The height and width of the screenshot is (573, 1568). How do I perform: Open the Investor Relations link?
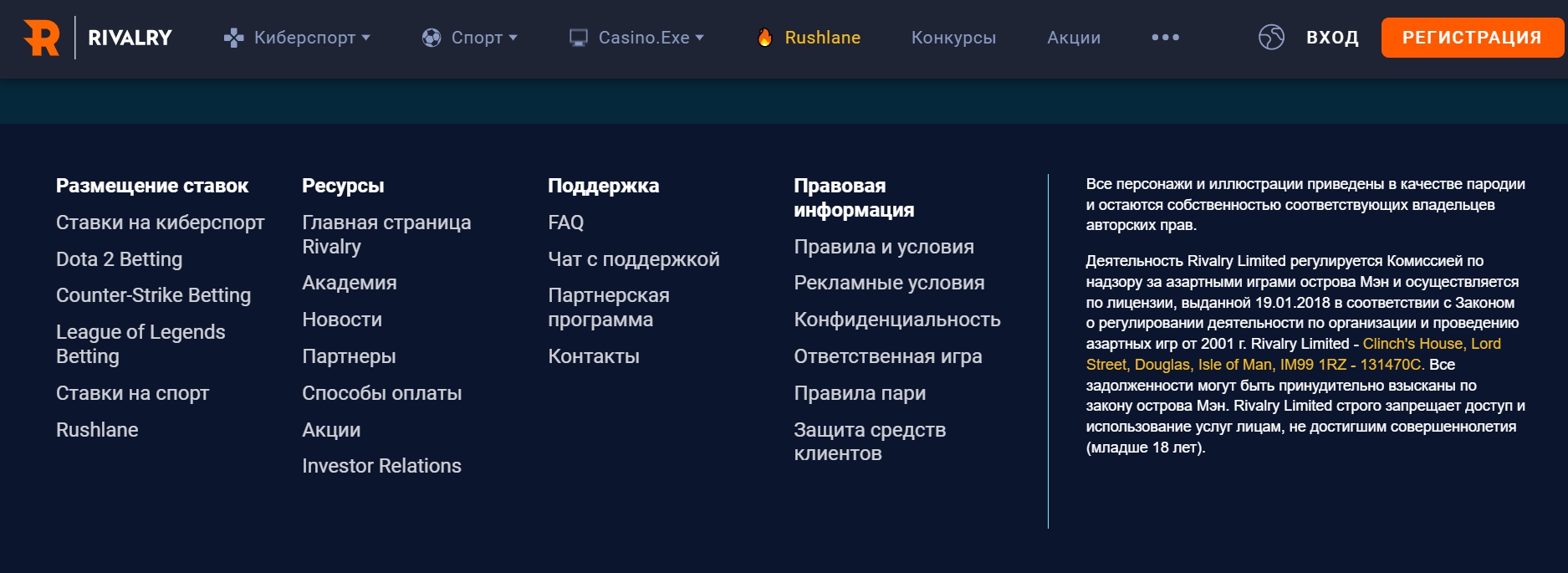381,466
